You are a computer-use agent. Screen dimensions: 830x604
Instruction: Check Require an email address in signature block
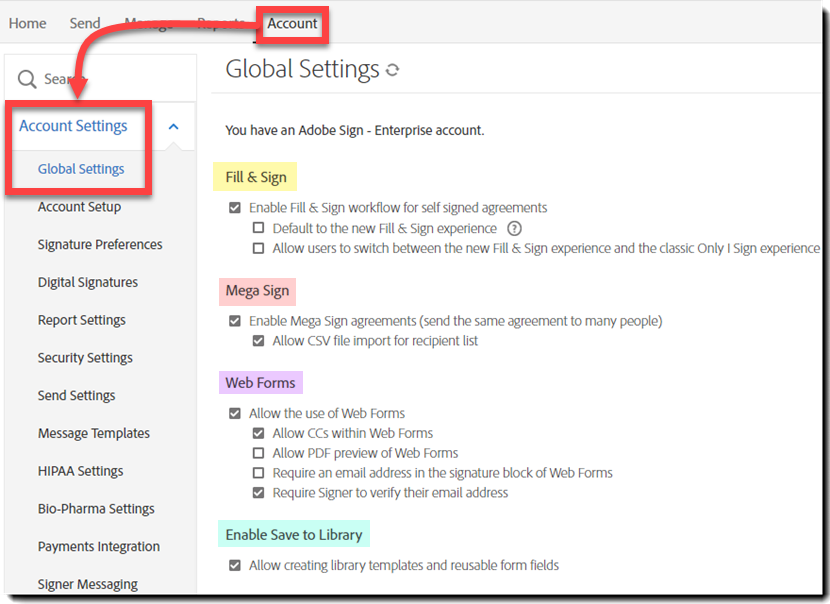pos(258,473)
